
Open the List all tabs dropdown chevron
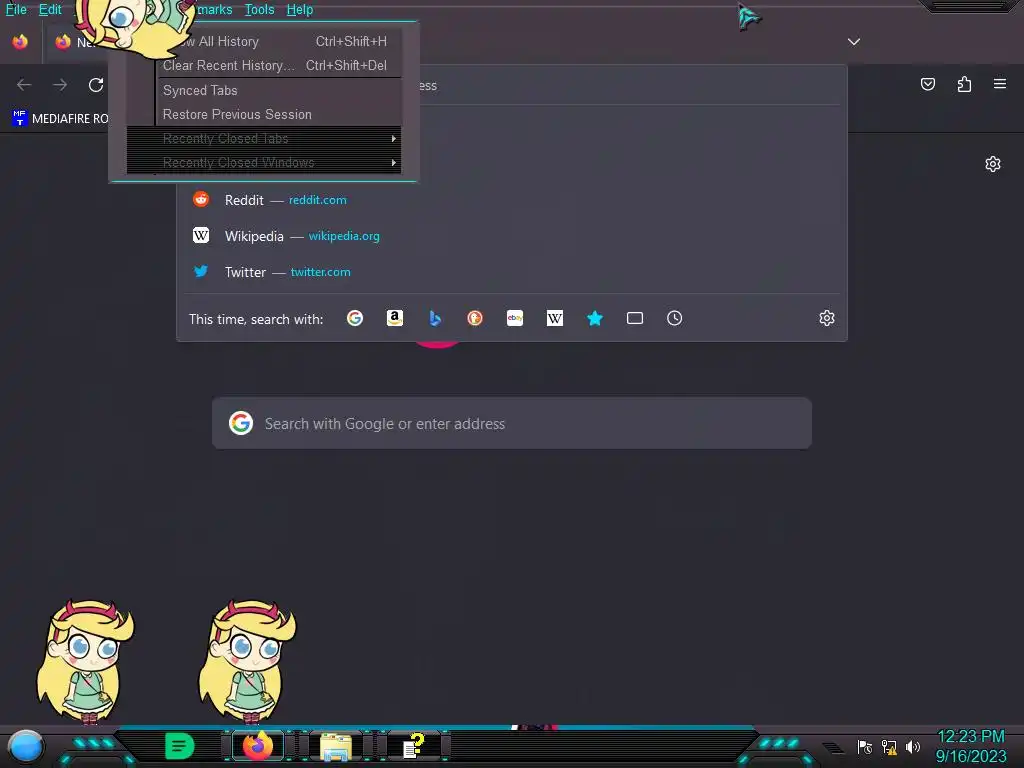click(x=854, y=42)
